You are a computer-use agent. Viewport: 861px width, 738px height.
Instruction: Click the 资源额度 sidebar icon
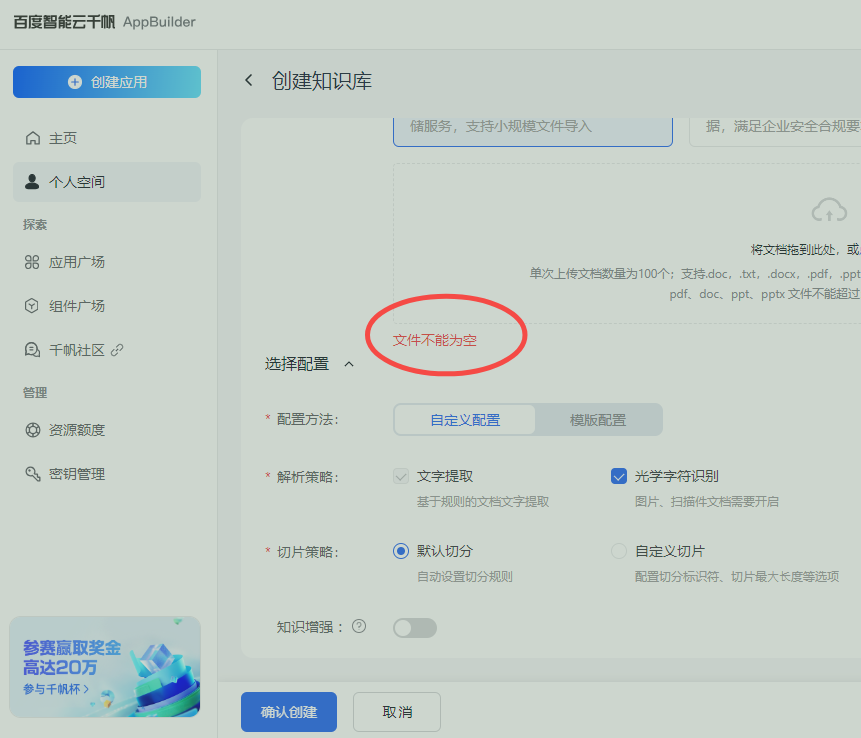point(33,430)
